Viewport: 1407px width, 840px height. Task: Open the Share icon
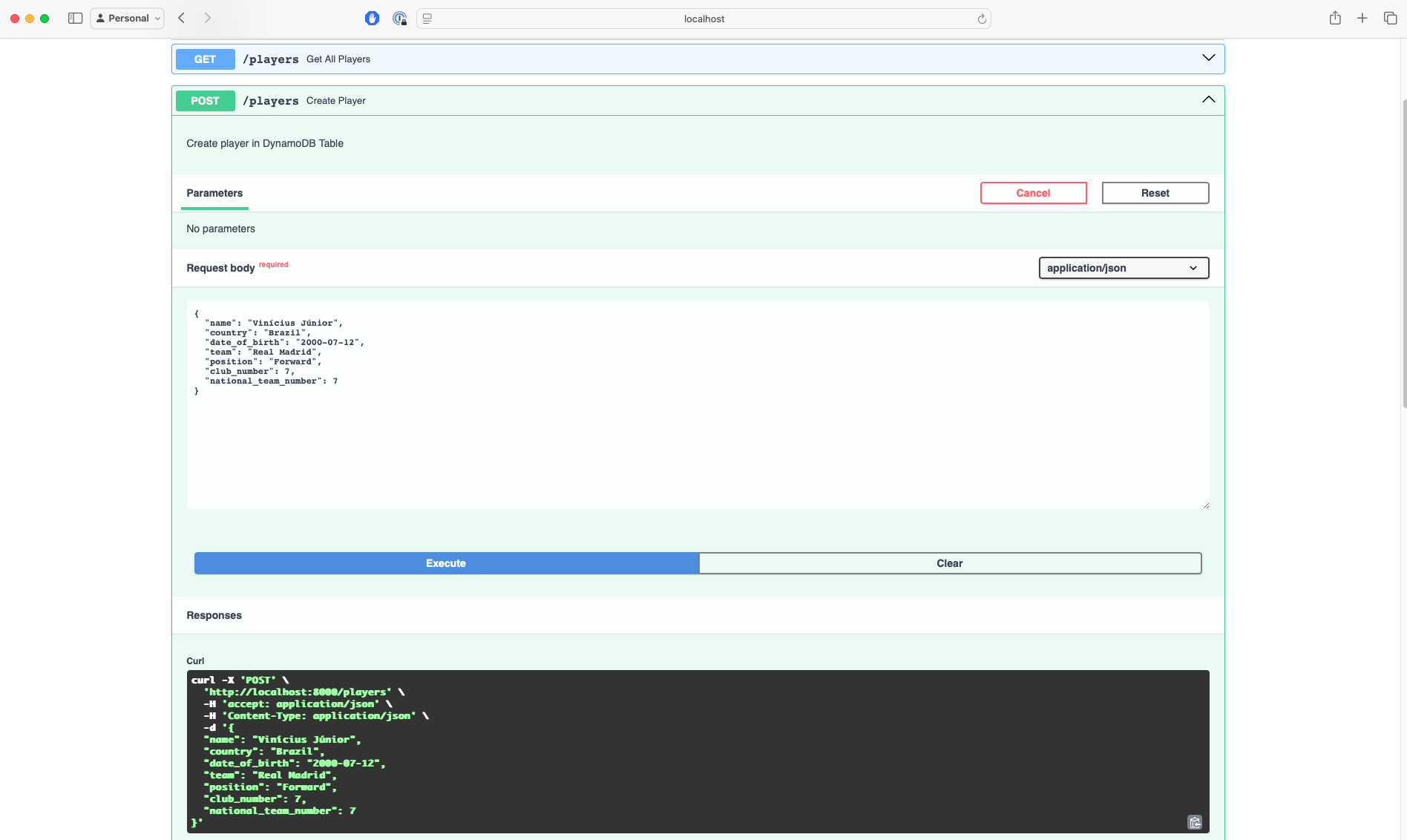1335,18
